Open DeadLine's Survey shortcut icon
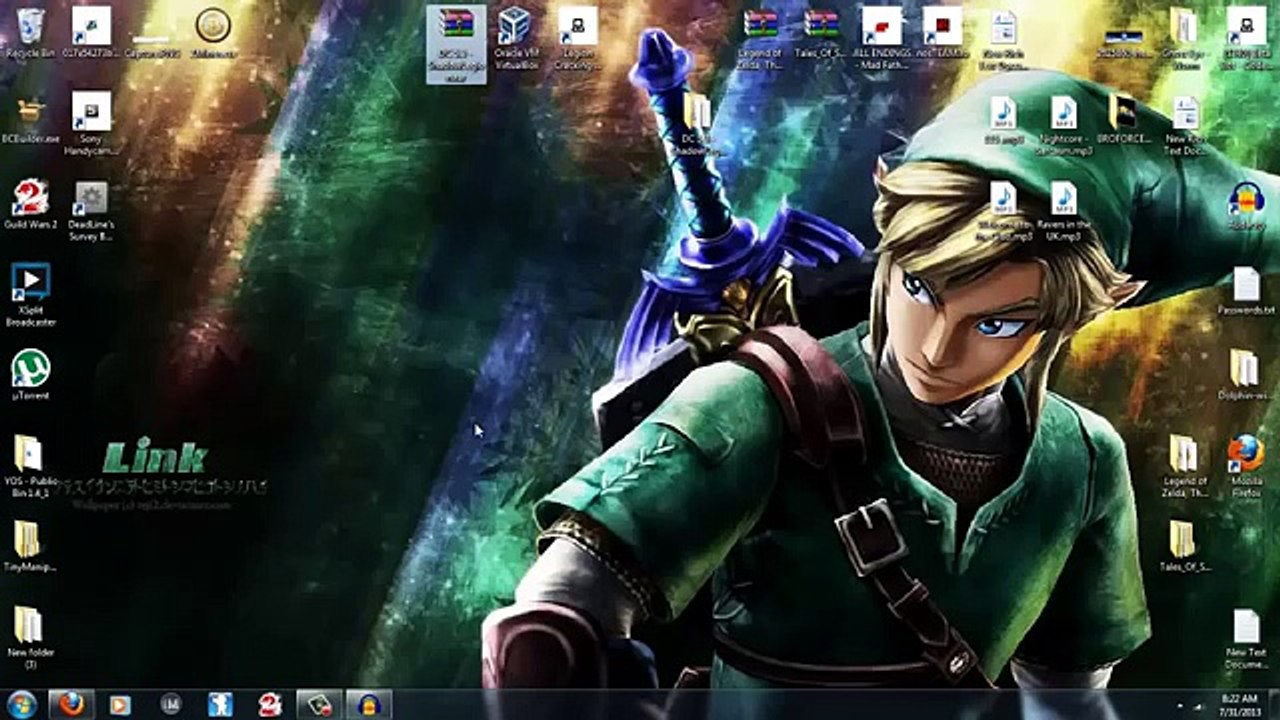This screenshot has width=1280, height=720. 91,210
